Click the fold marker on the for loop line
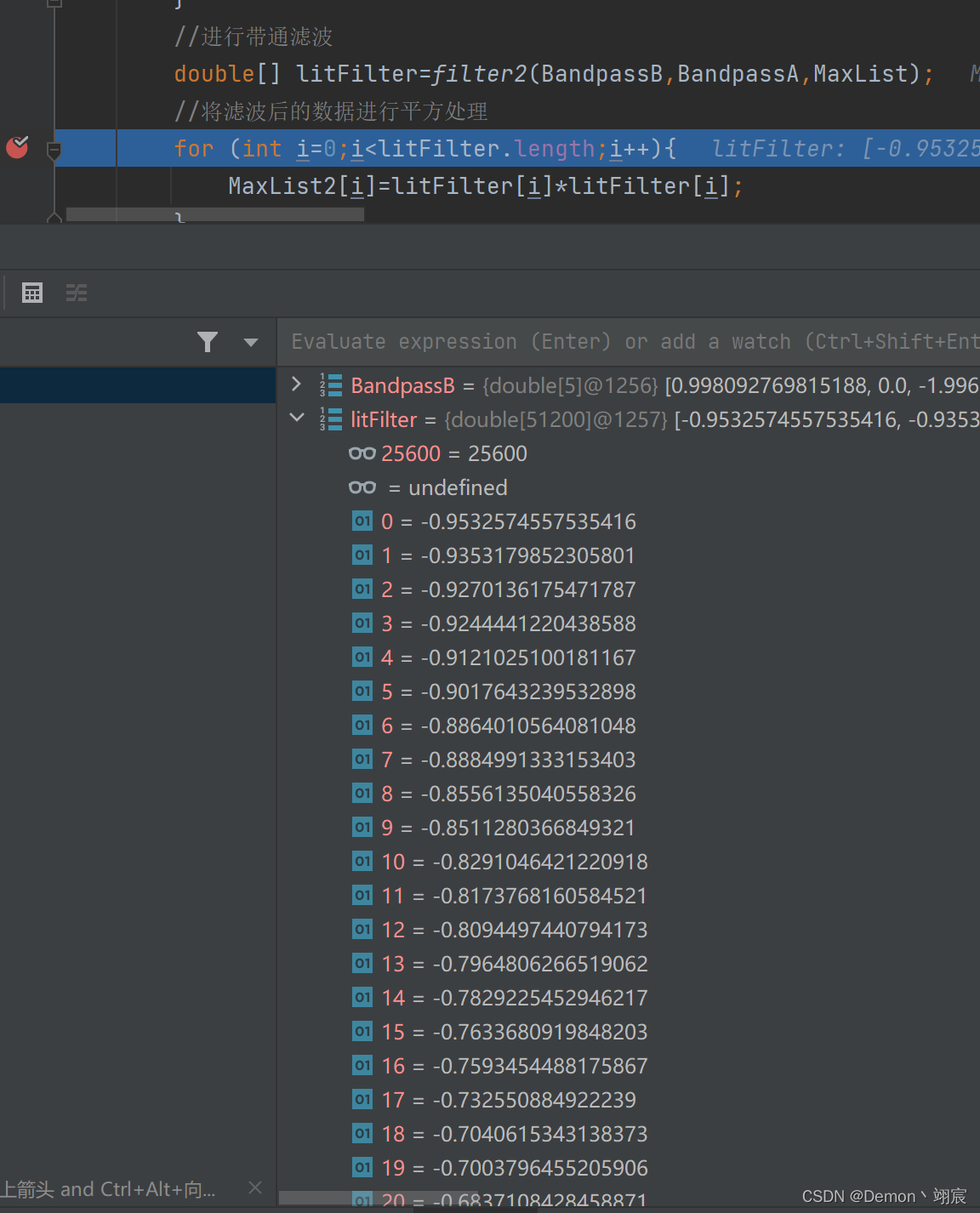 (54, 148)
